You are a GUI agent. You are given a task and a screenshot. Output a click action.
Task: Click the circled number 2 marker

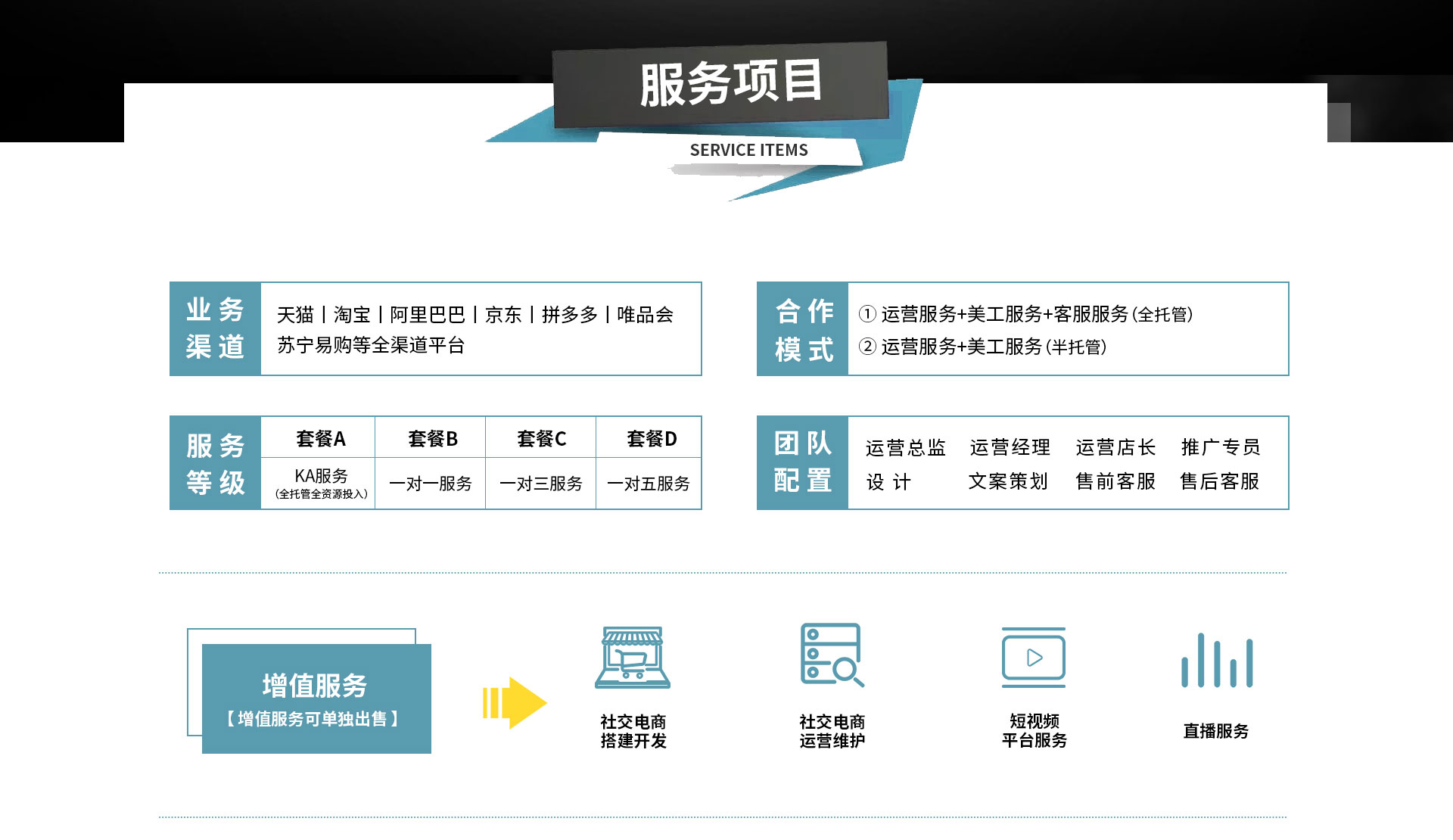coord(867,347)
